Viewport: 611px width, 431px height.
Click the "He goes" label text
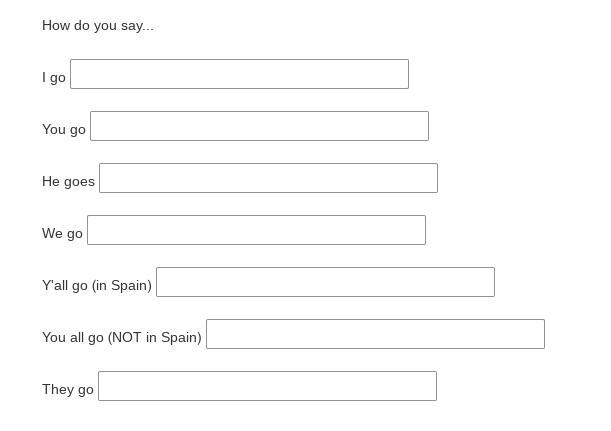coord(68,181)
